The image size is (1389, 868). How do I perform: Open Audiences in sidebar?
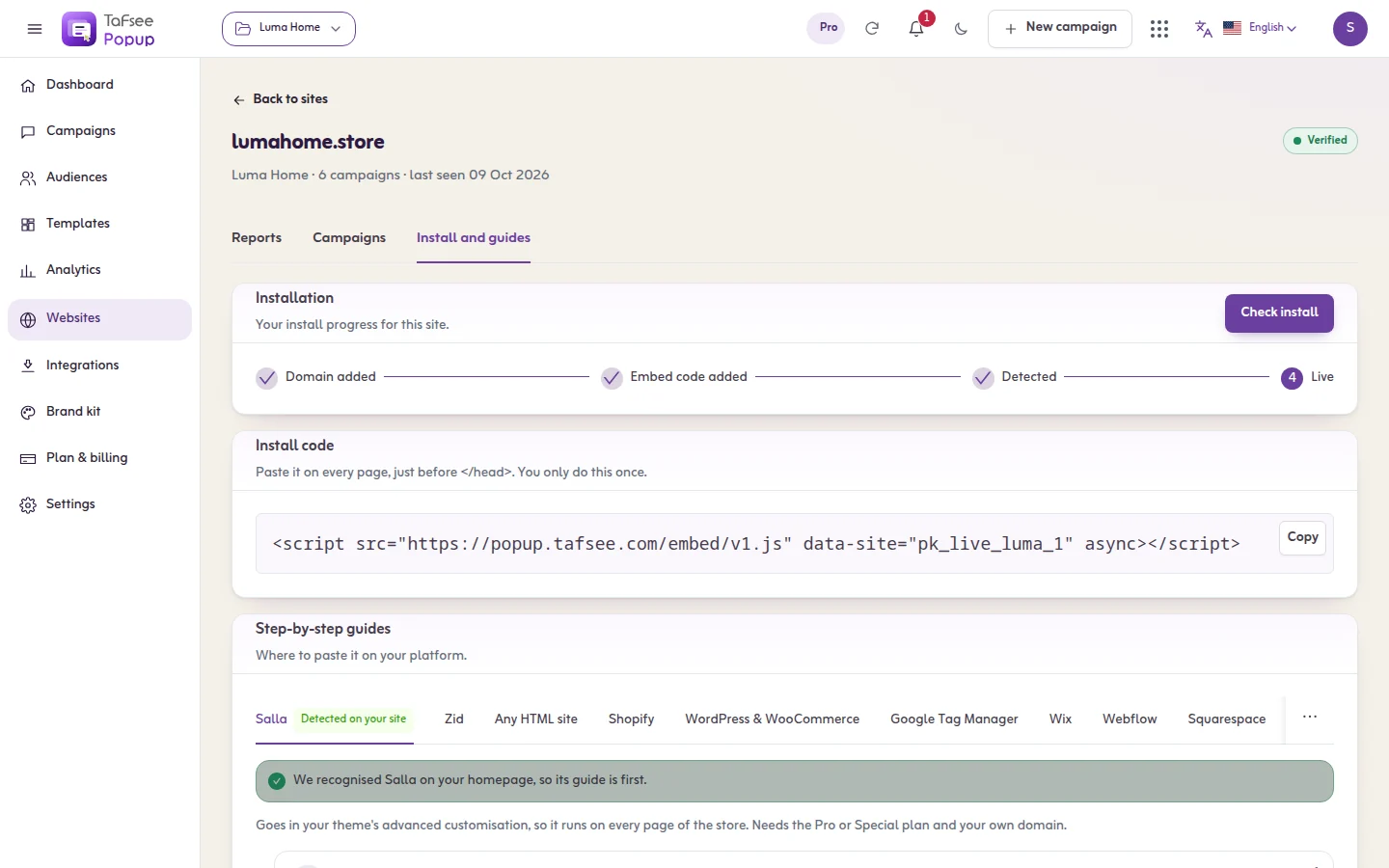pyautogui.click(x=99, y=177)
